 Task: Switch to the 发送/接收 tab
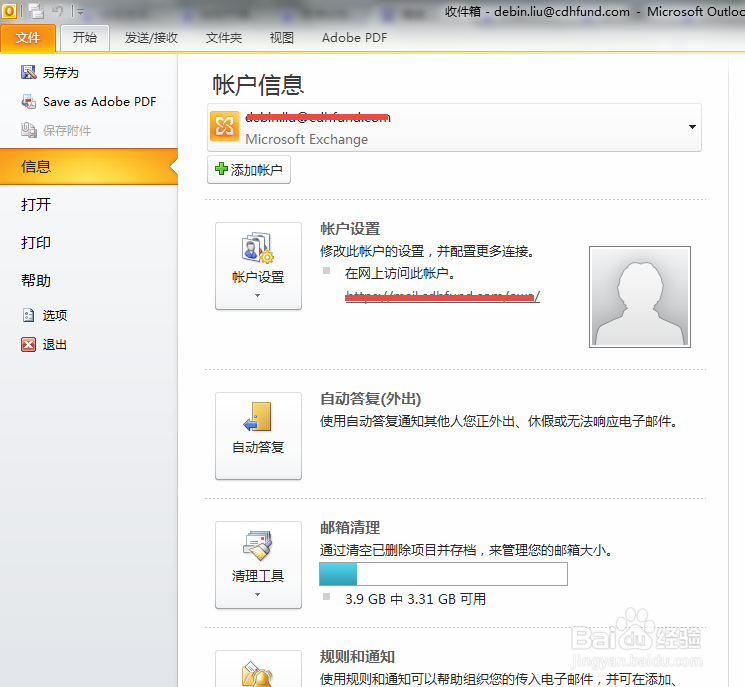(152, 38)
